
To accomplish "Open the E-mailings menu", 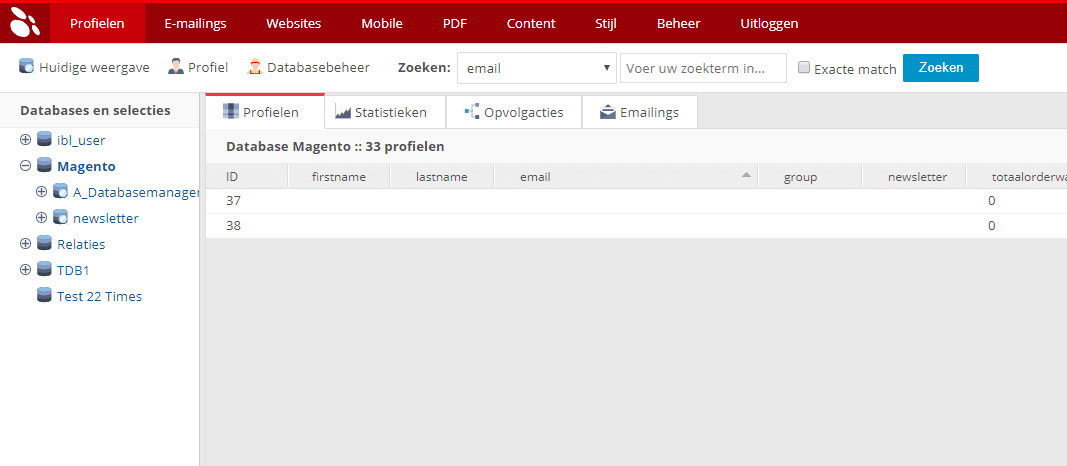I will pyautogui.click(x=195, y=23).
